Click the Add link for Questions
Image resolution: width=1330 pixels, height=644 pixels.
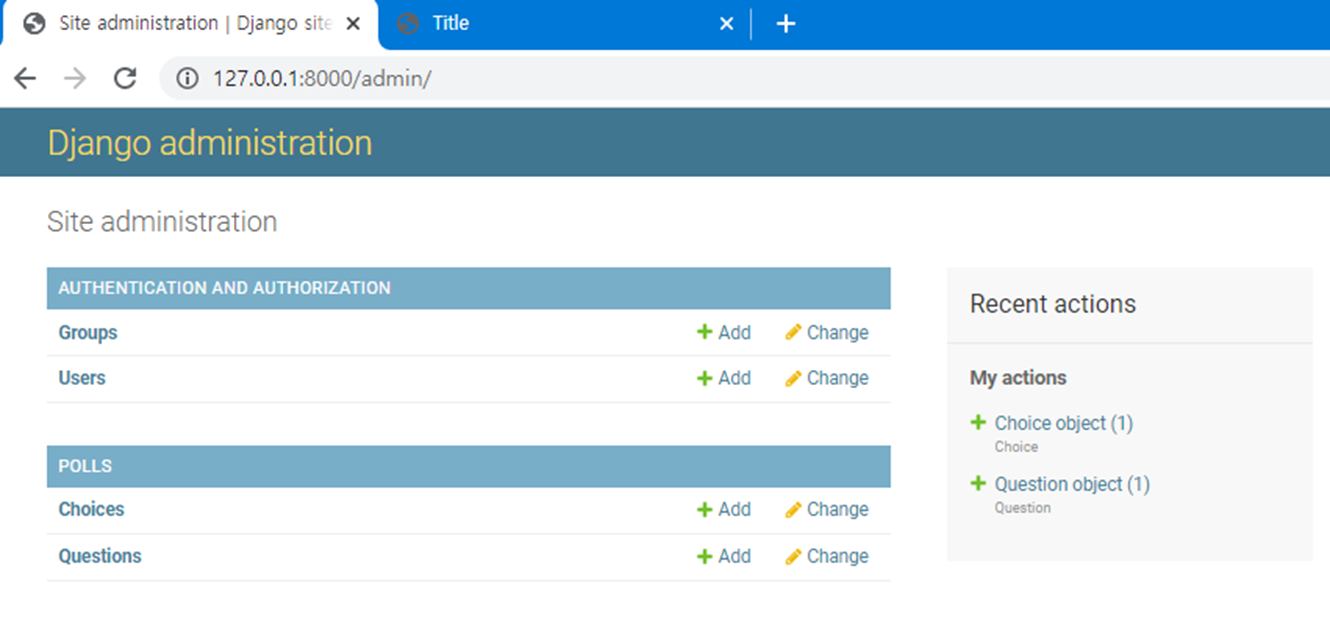(734, 556)
